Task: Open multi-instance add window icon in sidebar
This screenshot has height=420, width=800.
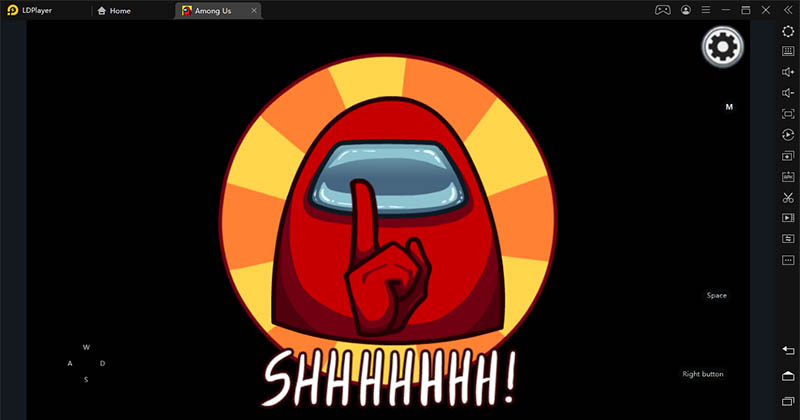Action: click(788, 156)
